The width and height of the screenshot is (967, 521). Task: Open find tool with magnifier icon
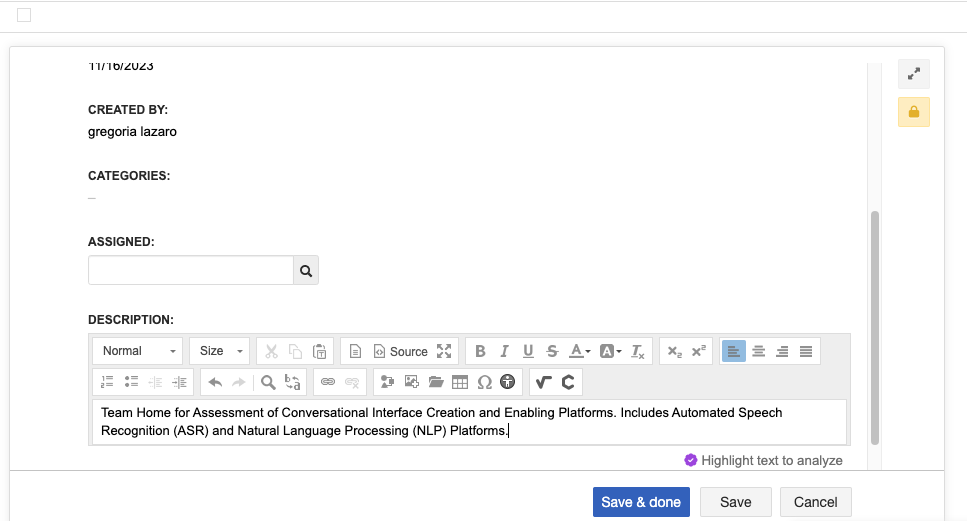coord(268,382)
